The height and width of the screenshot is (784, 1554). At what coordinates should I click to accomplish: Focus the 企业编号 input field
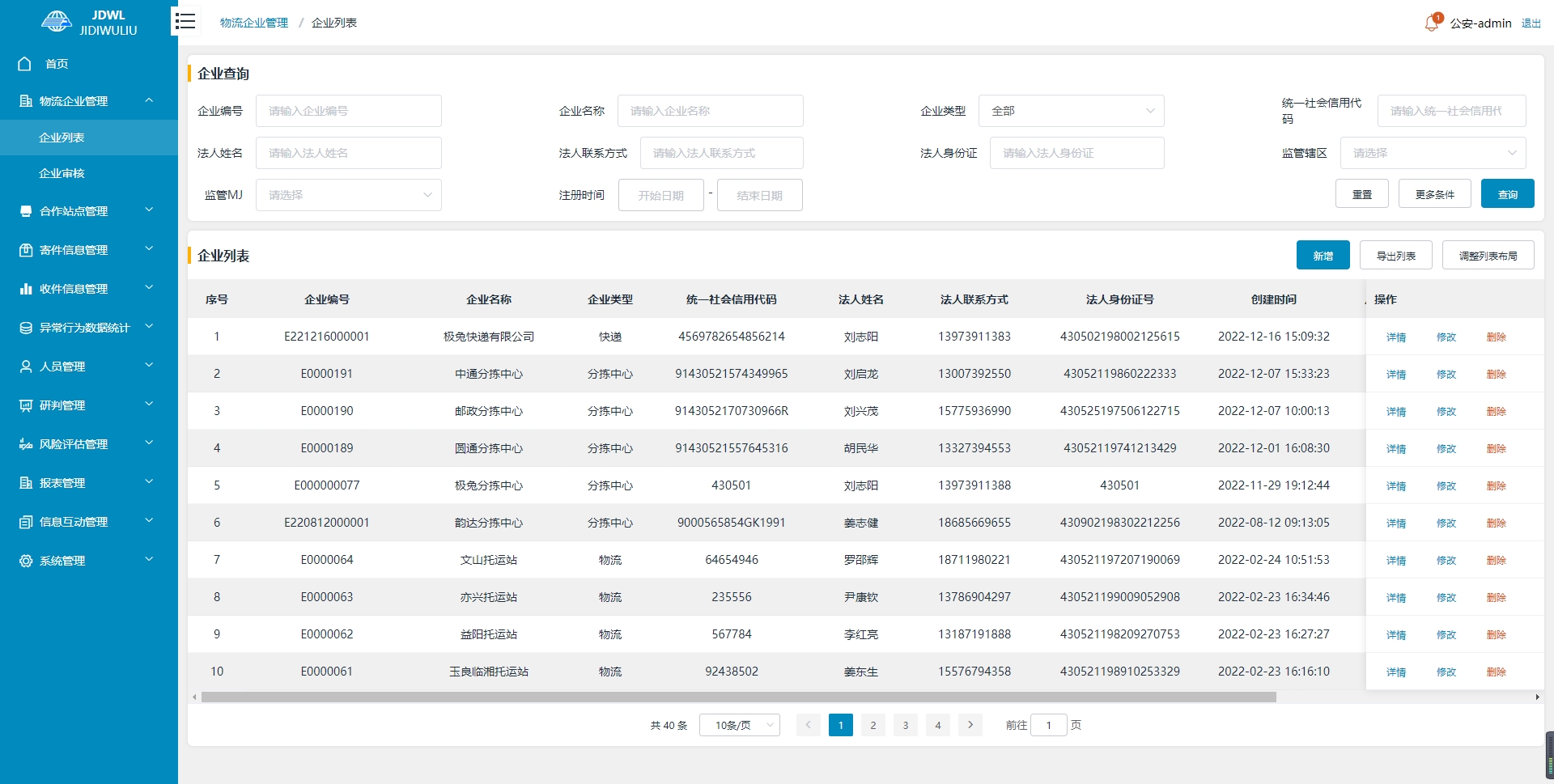click(x=349, y=111)
